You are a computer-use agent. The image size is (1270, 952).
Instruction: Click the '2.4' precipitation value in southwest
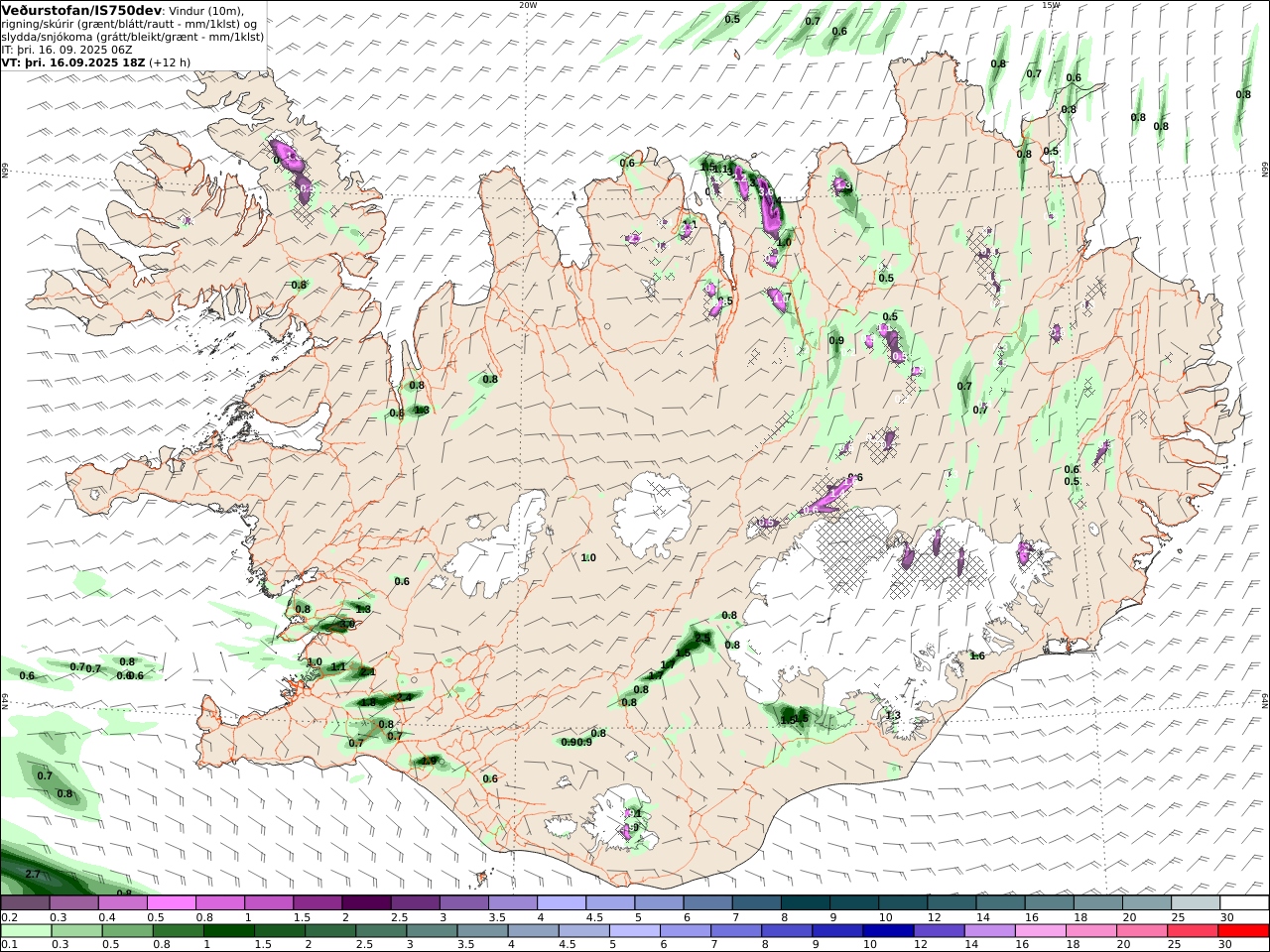tap(403, 697)
